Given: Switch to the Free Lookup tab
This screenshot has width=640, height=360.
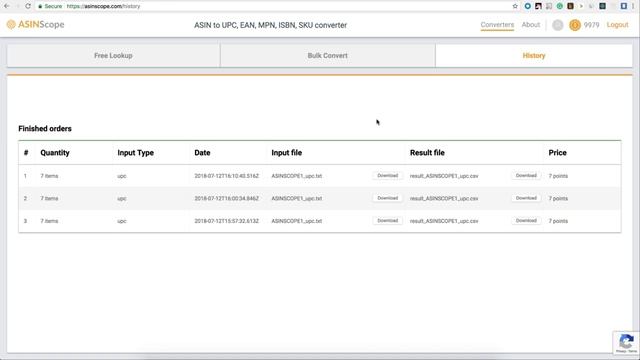Looking at the screenshot, I should tap(113, 56).
